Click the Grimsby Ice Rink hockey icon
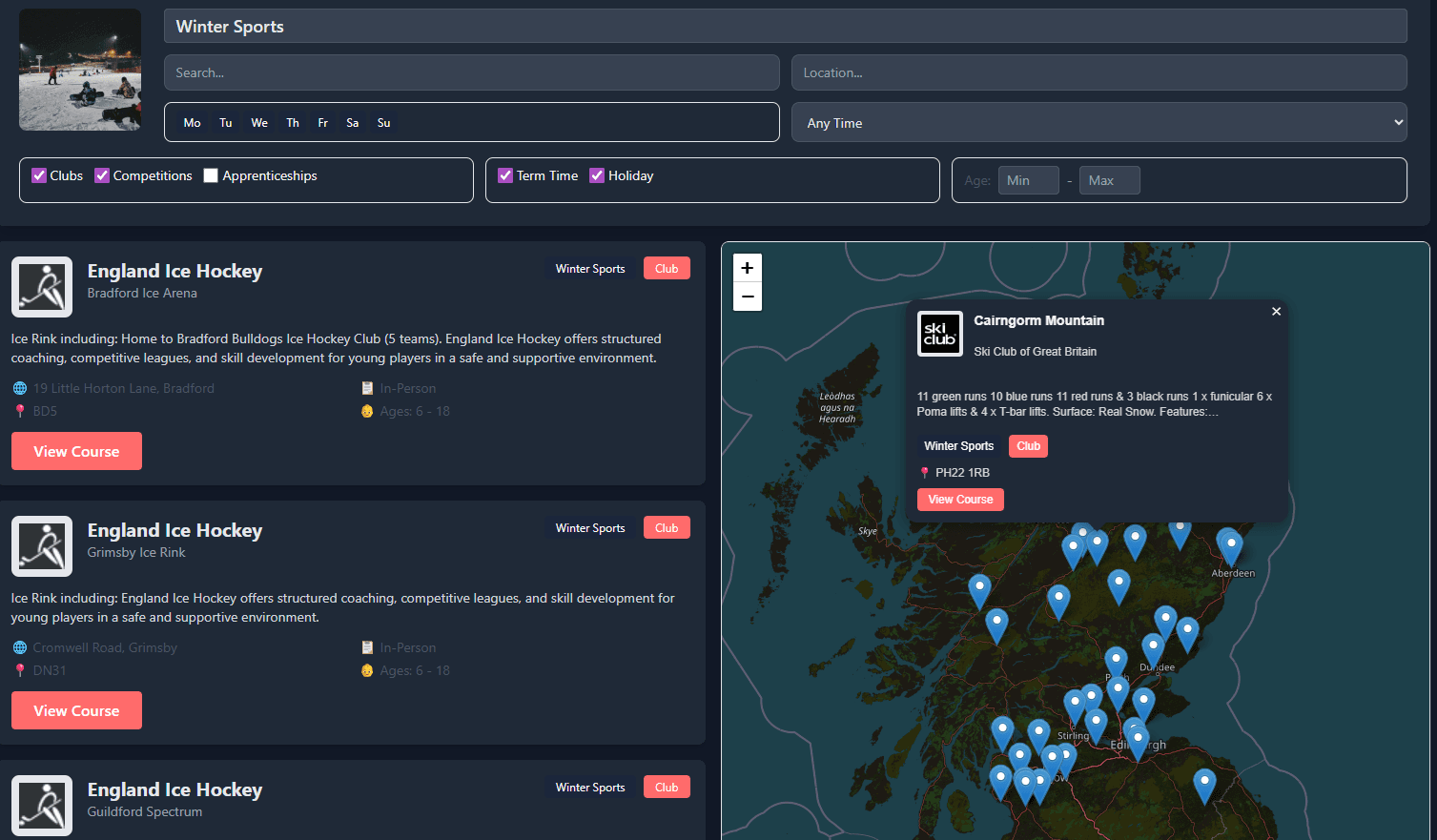Image resolution: width=1437 pixels, height=840 pixels. pos(42,546)
